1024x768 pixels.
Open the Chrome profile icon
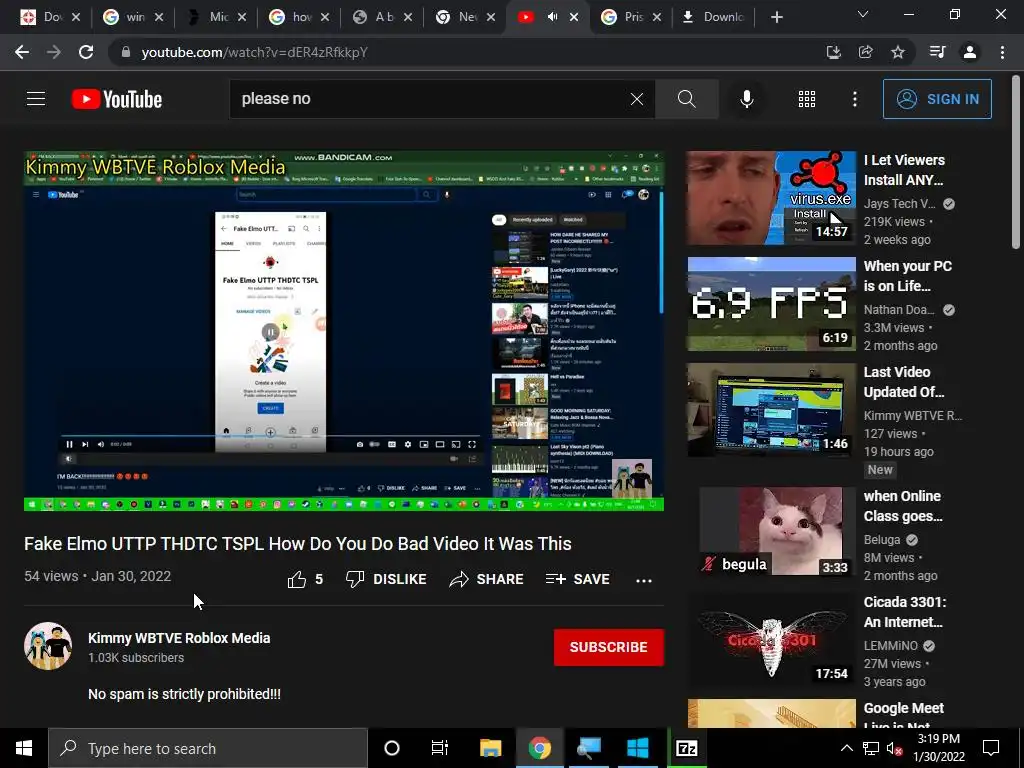tap(970, 52)
